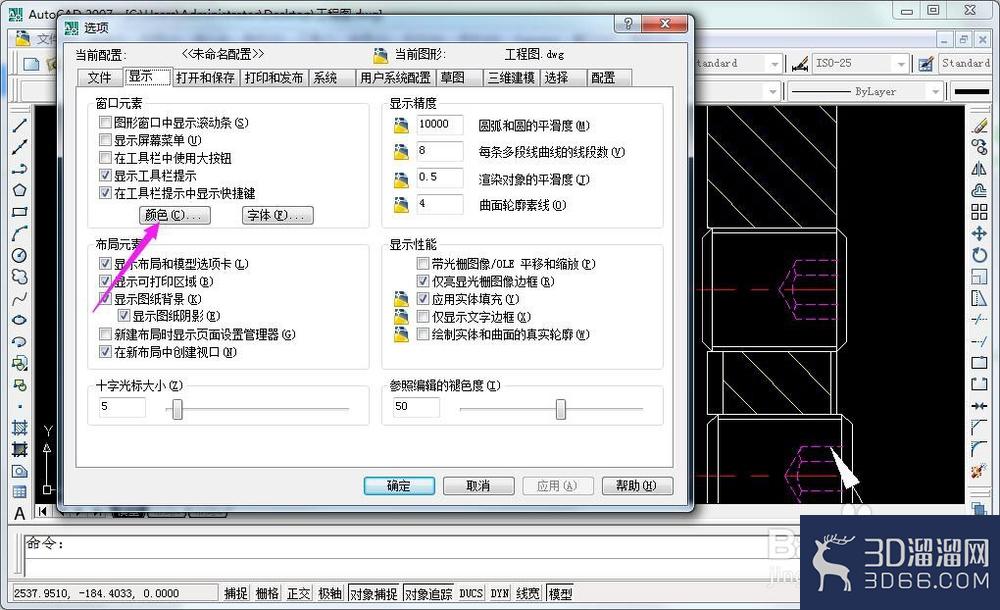Select the Polyline tool in draw toolbar
This screenshot has width=1000, height=610.
[x=20, y=168]
